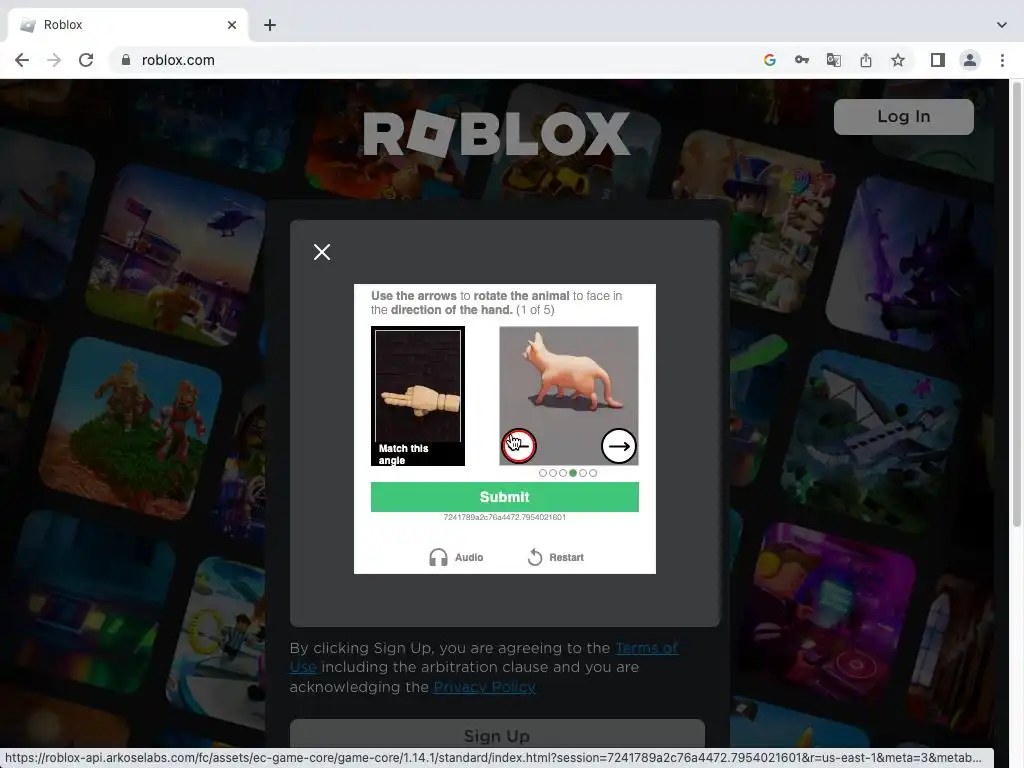The width and height of the screenshot is (1024, 768).
Task: Close the captcha dialog with X
Action: tap(322, 252)
